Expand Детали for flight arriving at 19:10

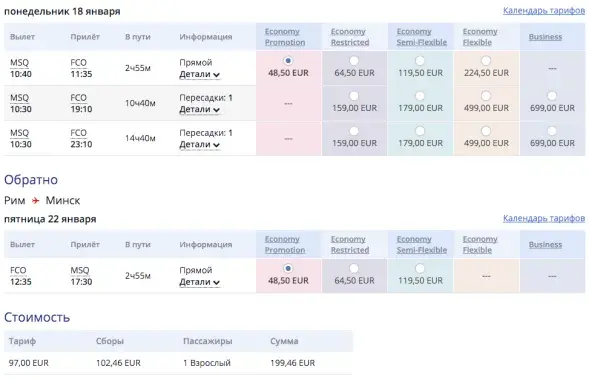coord(199,109)
